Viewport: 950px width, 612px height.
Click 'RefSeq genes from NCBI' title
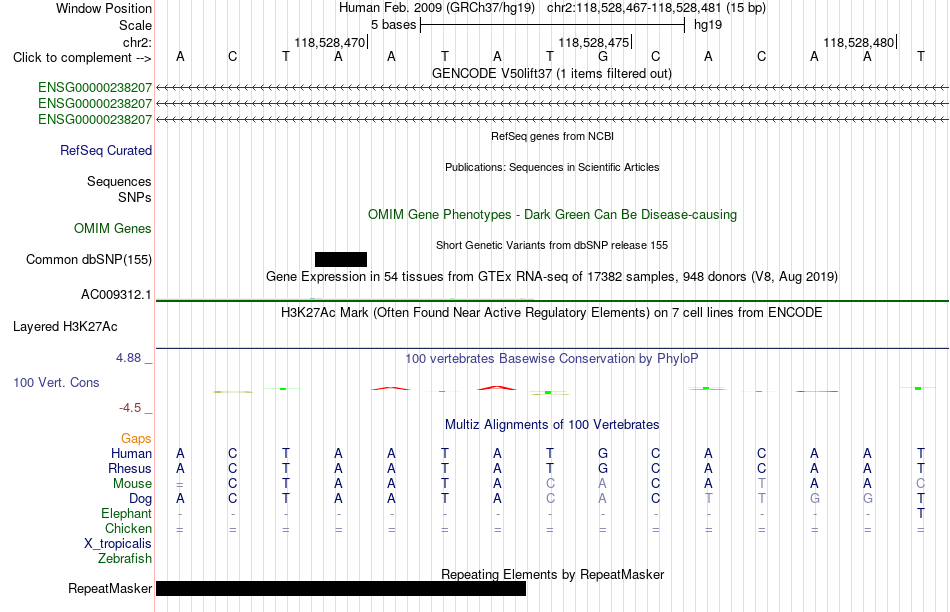point(552,136)
